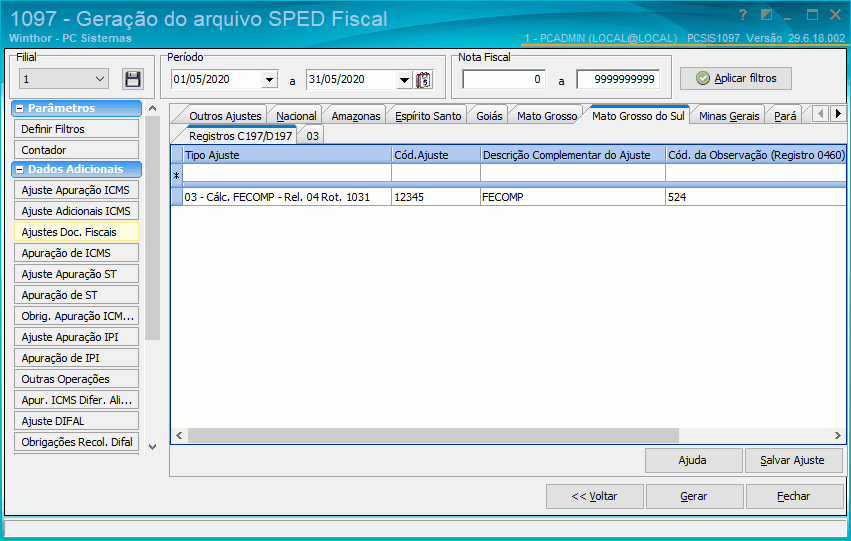Switch to Amazonas tab
Screen dimensions: 851x541
click(x=355, y=116)
